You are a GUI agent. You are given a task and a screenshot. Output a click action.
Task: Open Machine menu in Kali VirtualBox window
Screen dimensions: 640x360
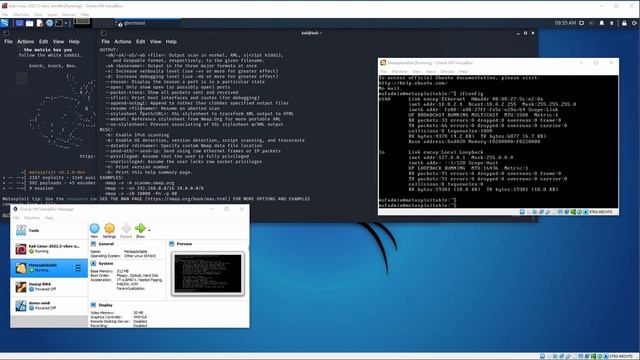(x=20, y=14)
